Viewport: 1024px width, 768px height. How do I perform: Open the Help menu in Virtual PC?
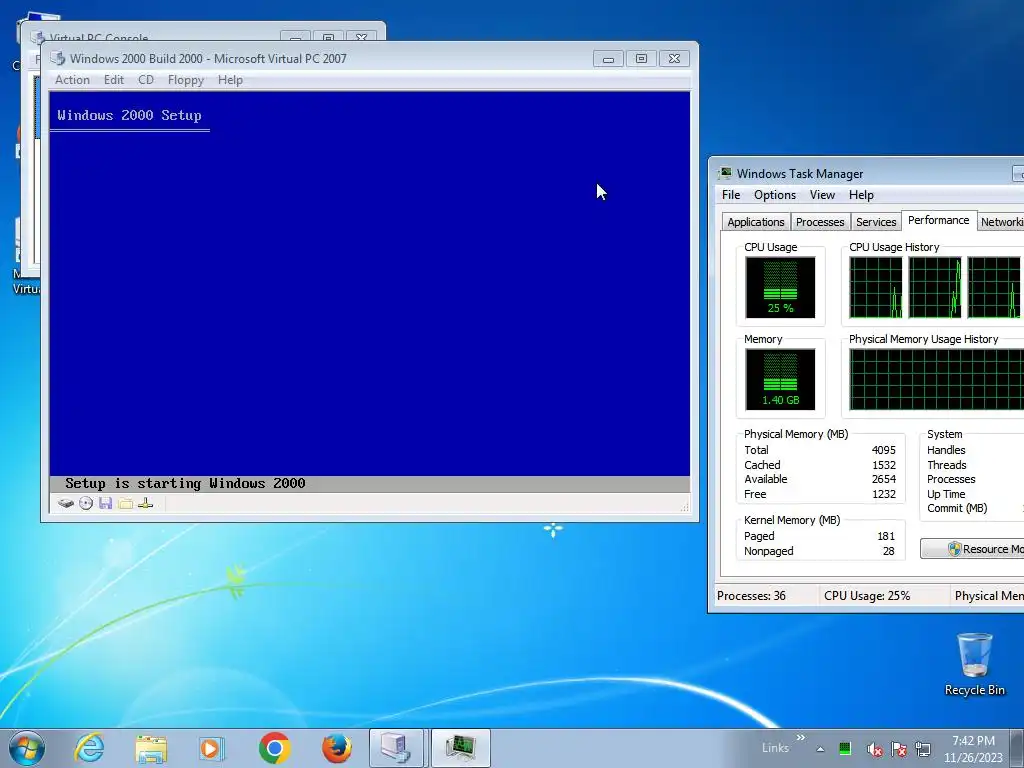coord(231,80)
